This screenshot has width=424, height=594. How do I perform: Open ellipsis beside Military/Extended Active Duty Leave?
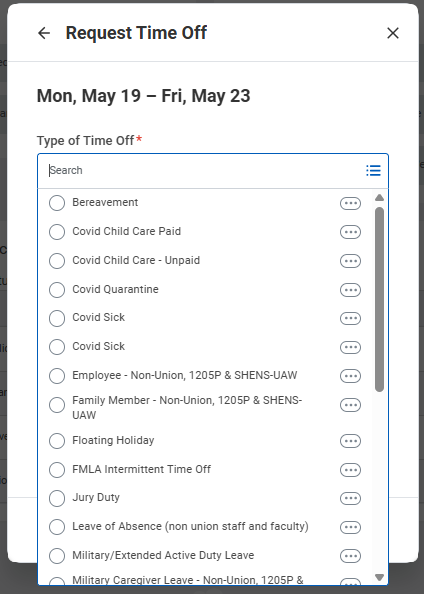coord(350,556)
